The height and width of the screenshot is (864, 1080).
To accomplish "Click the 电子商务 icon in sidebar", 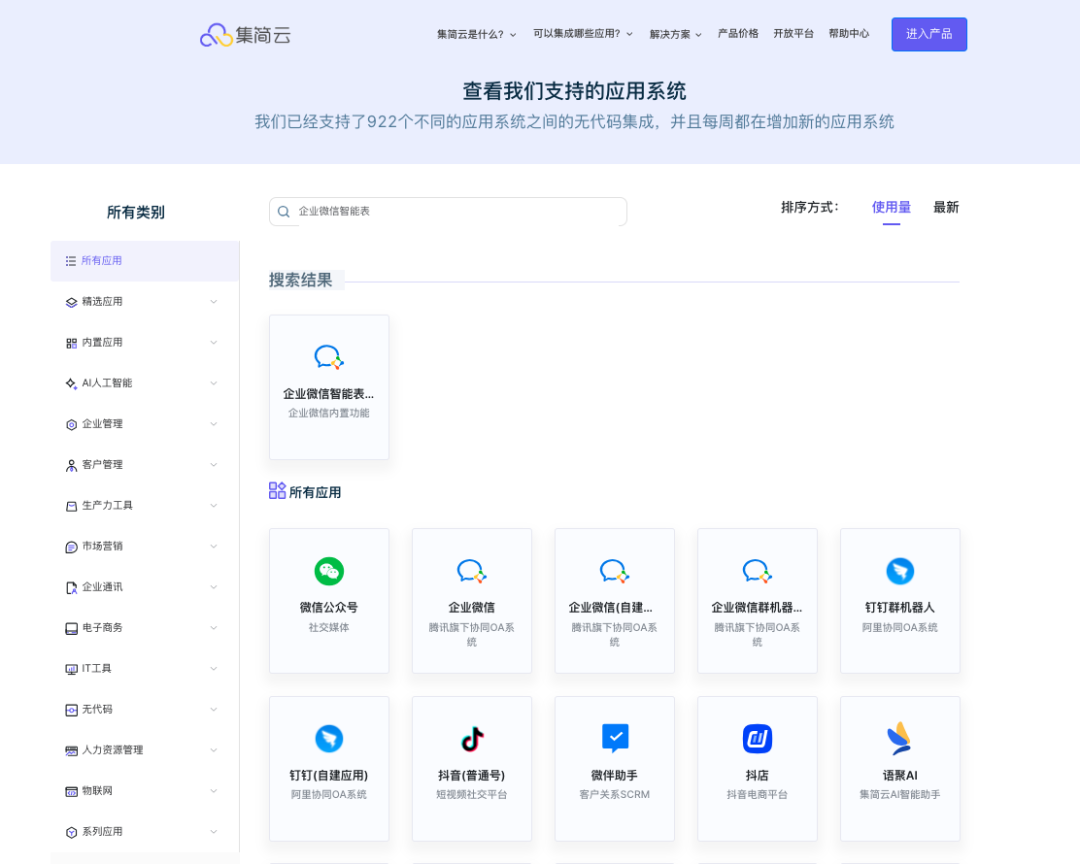I will pos(71,628).
